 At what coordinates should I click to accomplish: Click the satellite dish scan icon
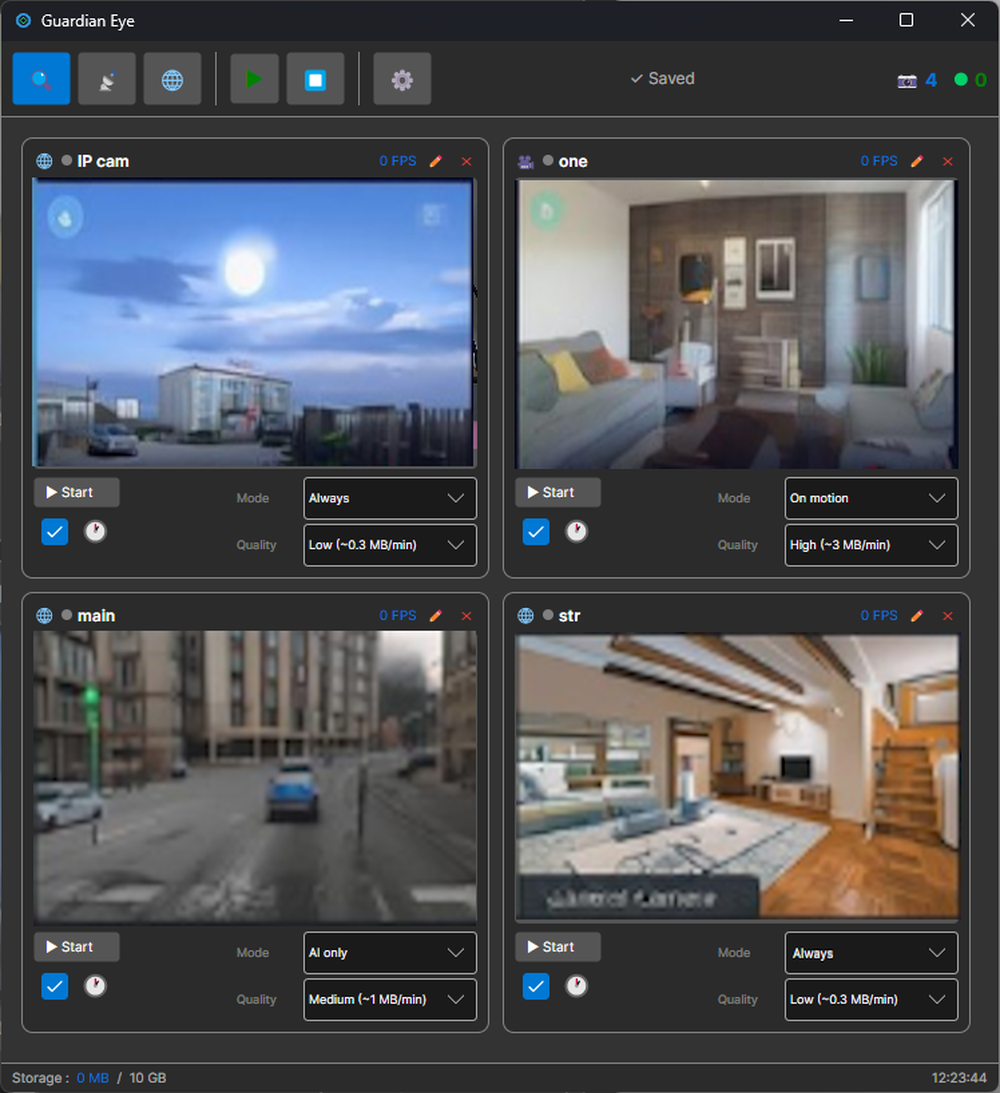point(106,79)
